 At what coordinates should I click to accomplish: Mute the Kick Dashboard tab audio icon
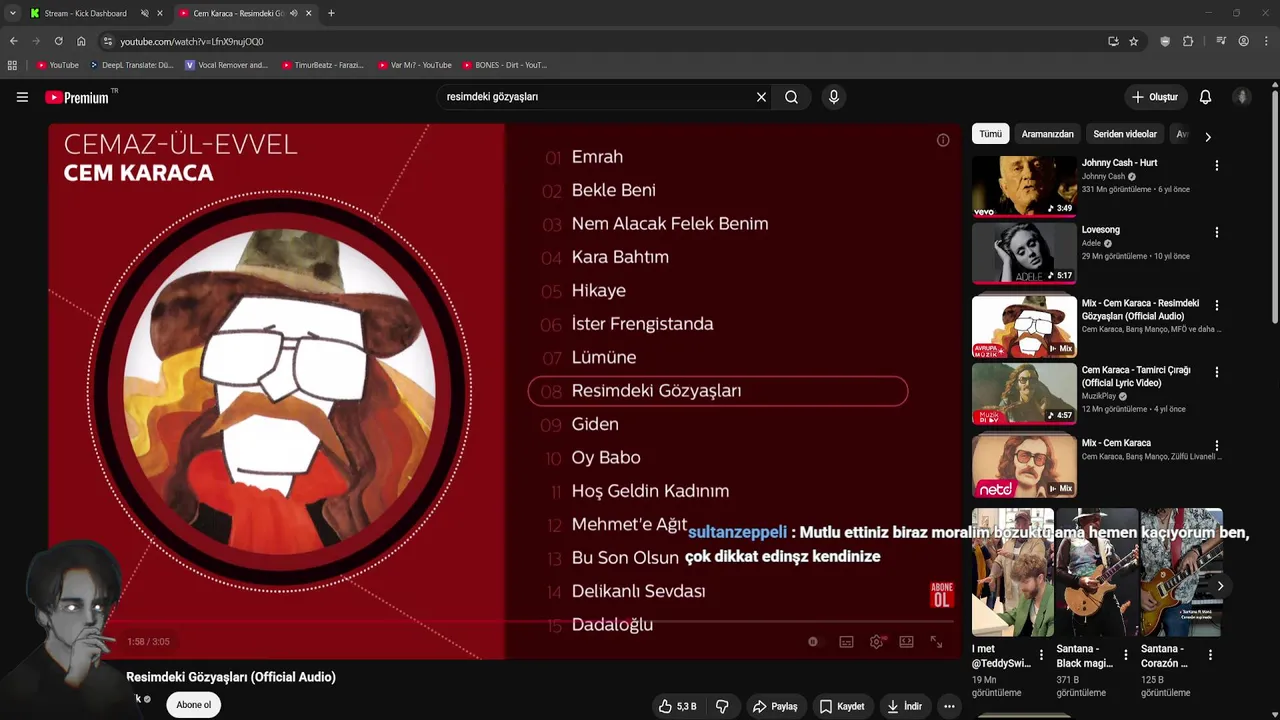144,13
